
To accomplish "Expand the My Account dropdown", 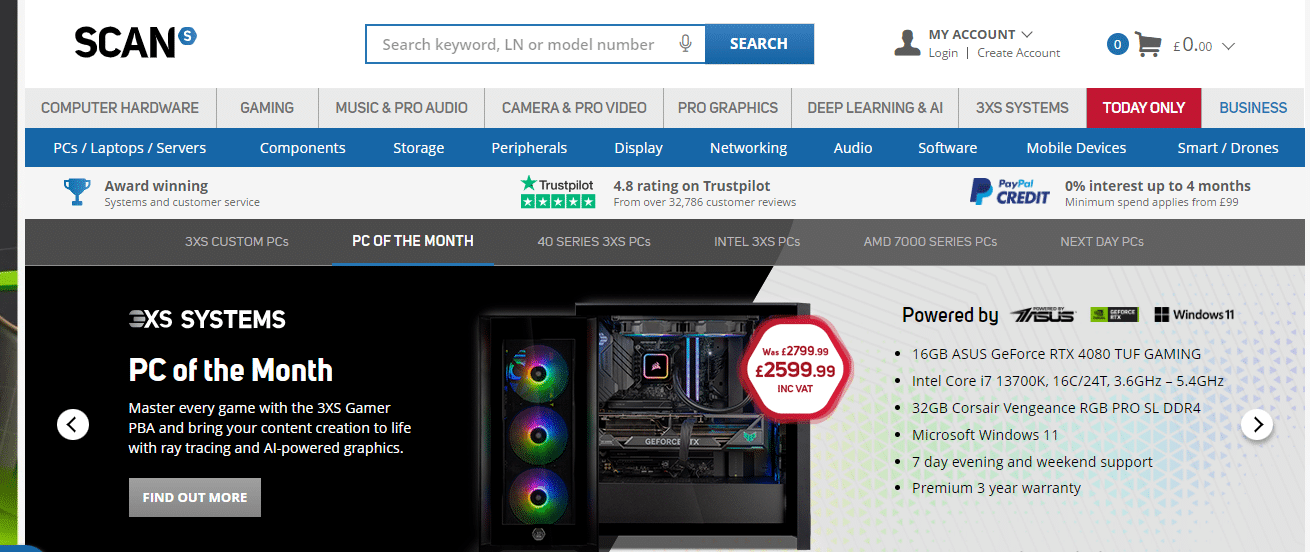I will click(980, 34).
